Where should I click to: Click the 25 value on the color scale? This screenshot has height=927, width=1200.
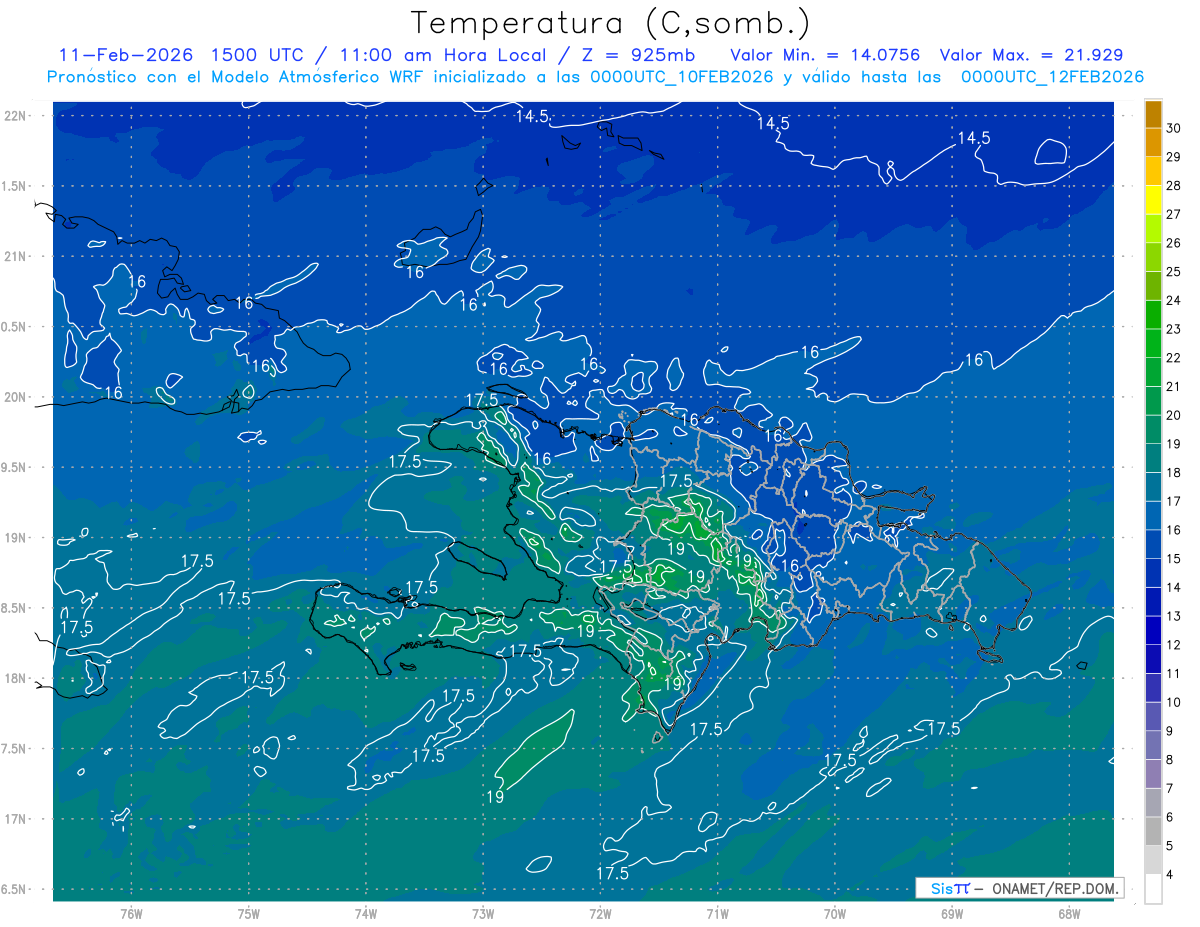pyautogui.click(x=1174, y=271)
